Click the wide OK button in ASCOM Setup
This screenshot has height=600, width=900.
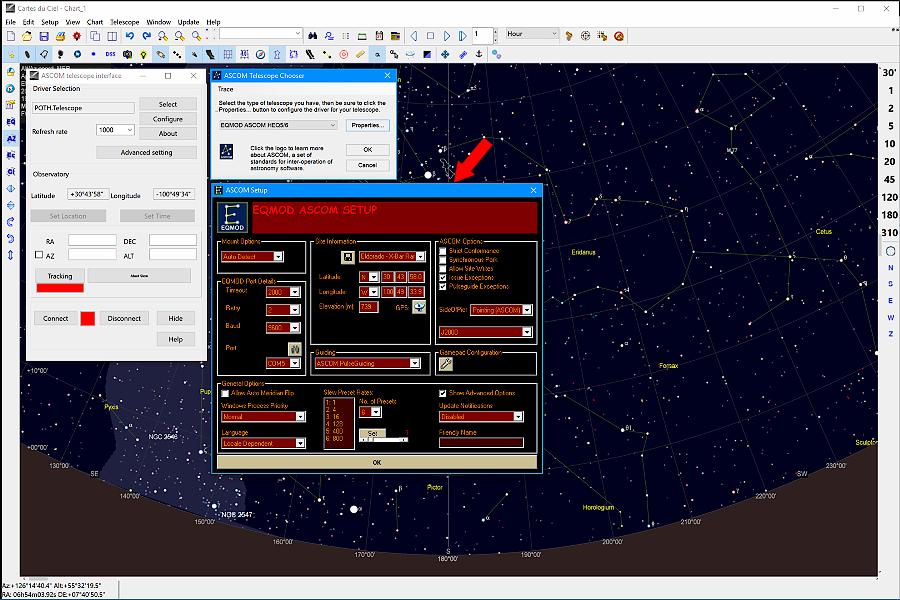click(x=377, y=462)
